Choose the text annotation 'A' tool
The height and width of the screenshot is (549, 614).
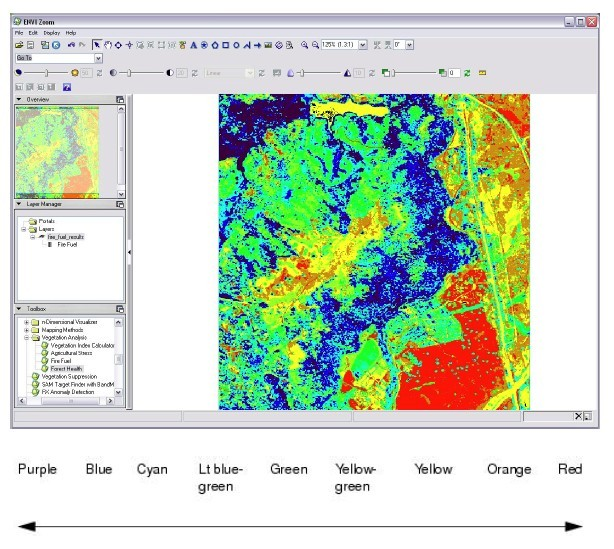click(x=193, y=45)
